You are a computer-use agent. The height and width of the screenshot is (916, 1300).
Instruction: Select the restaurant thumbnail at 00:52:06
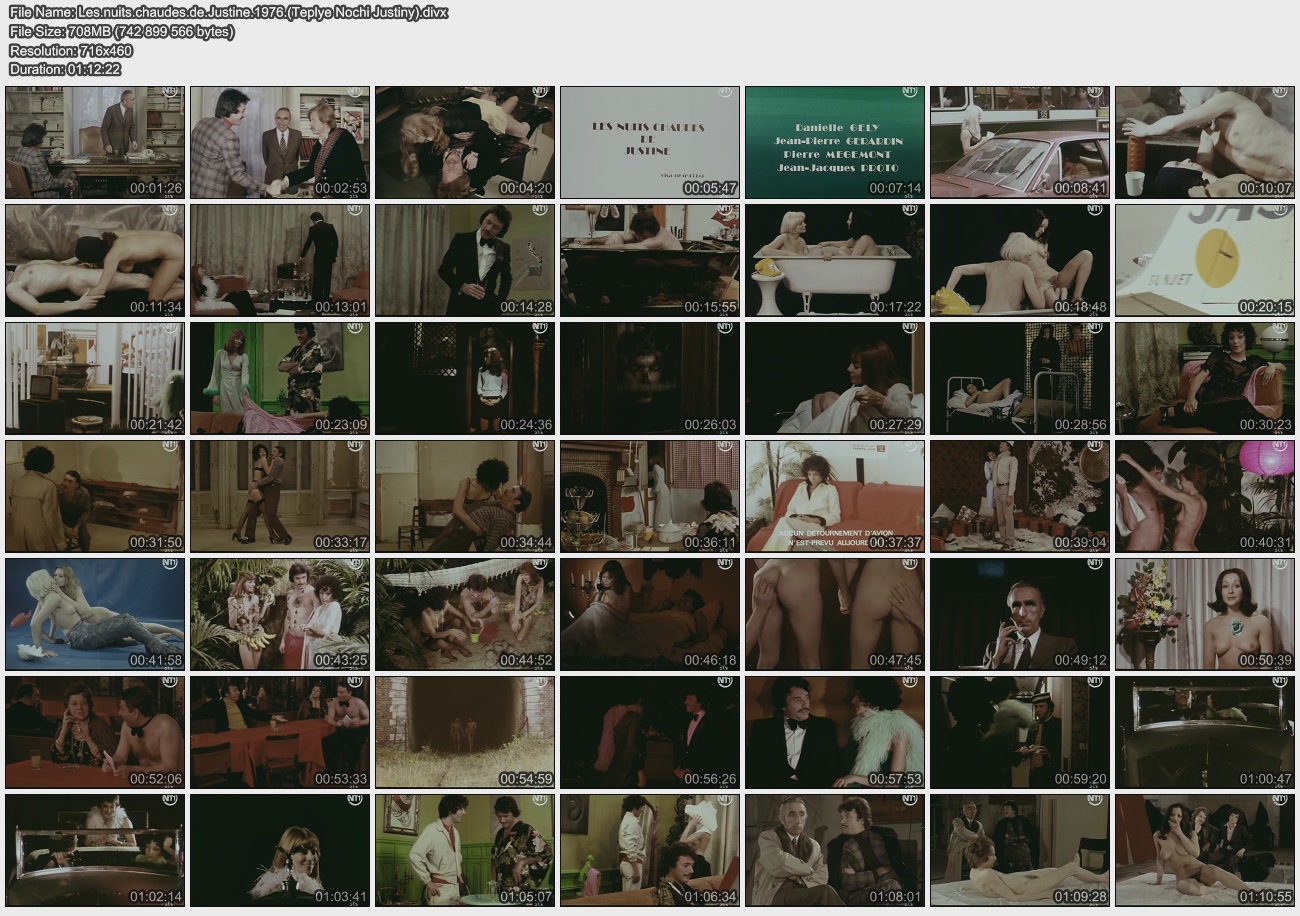(95, 732)
